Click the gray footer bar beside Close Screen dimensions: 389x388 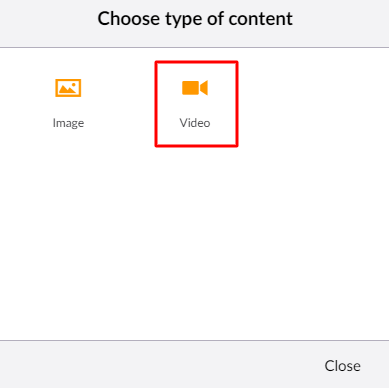[160, 365]
